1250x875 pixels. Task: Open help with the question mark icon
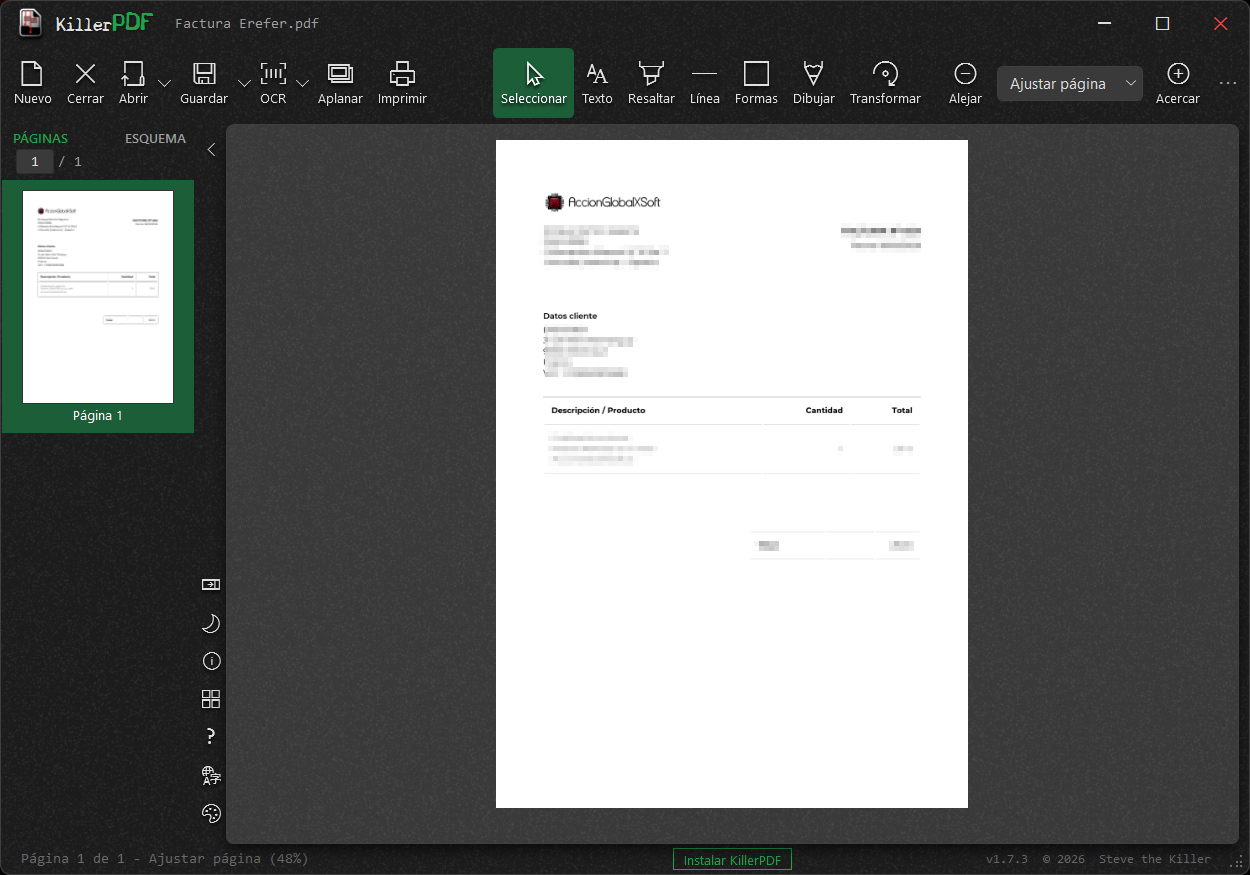click(x=211, y=737)
